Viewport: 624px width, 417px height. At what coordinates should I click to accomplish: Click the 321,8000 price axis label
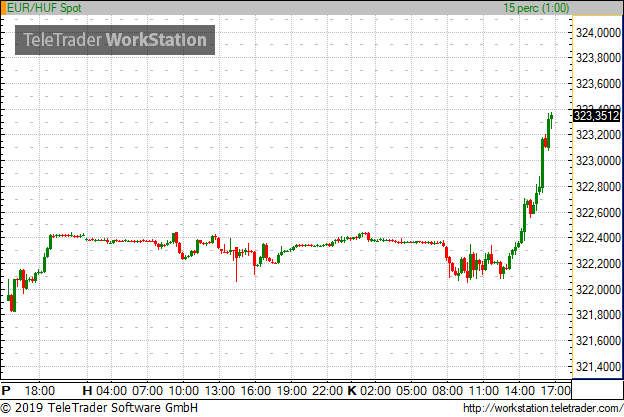(598, 315)
